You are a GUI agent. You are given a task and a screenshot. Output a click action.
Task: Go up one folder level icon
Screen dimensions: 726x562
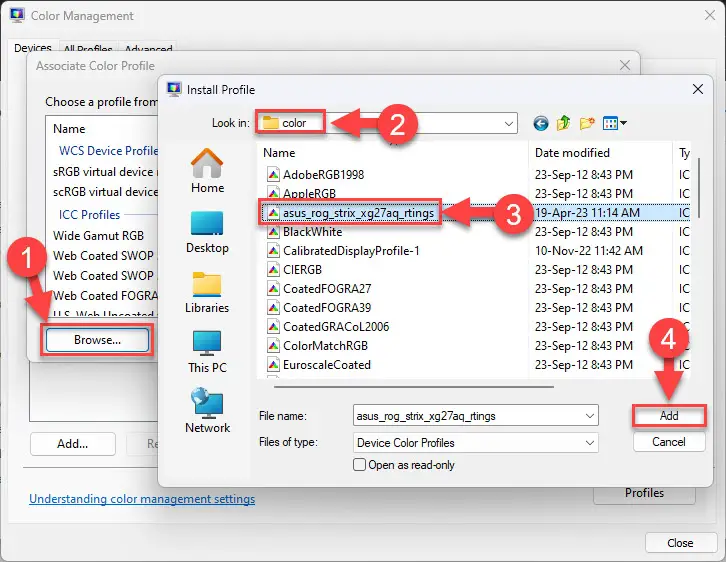pyautogui.click(x=563, y=123)
